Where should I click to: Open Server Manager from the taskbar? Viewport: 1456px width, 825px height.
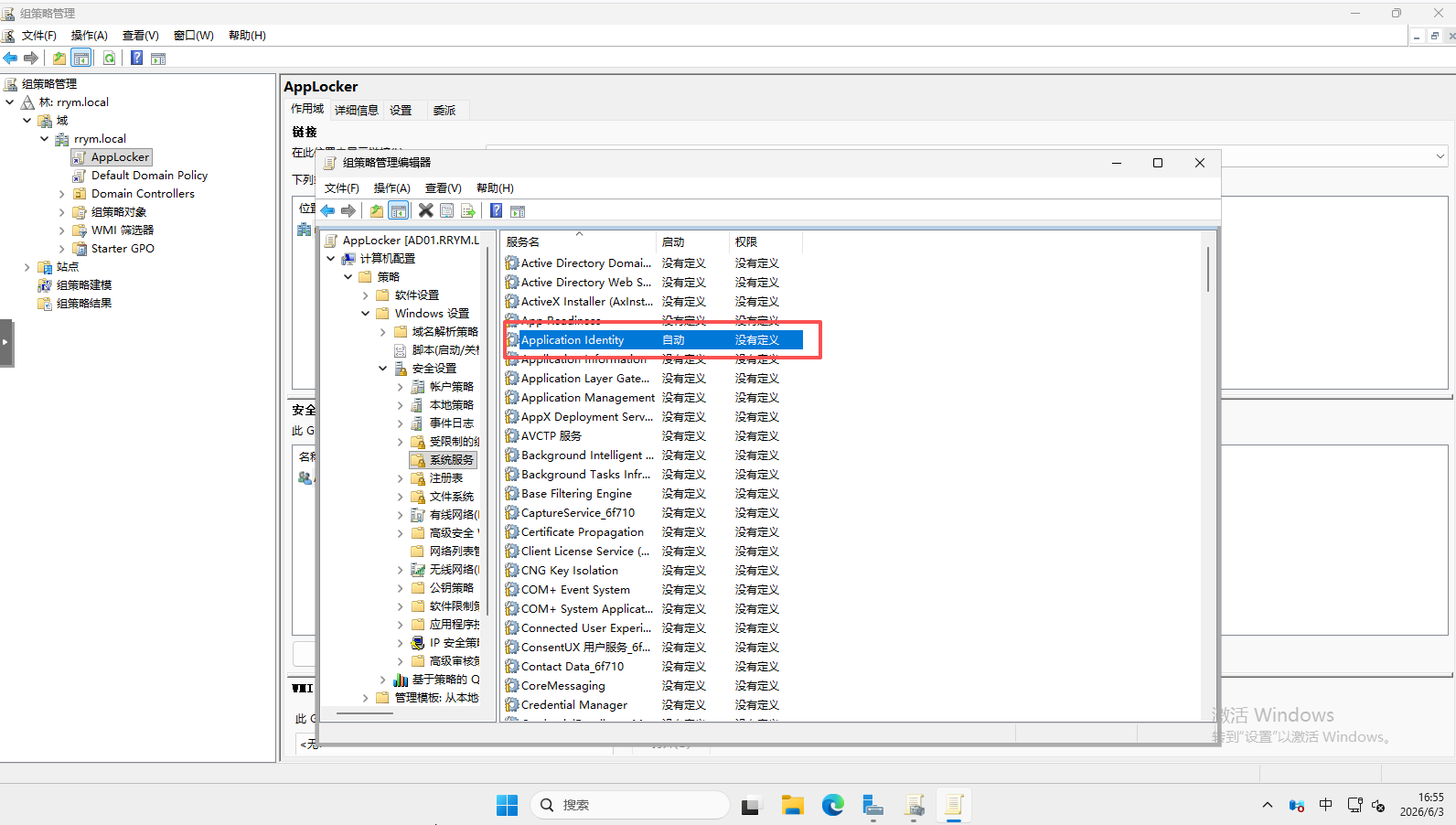tap(873, 805)
